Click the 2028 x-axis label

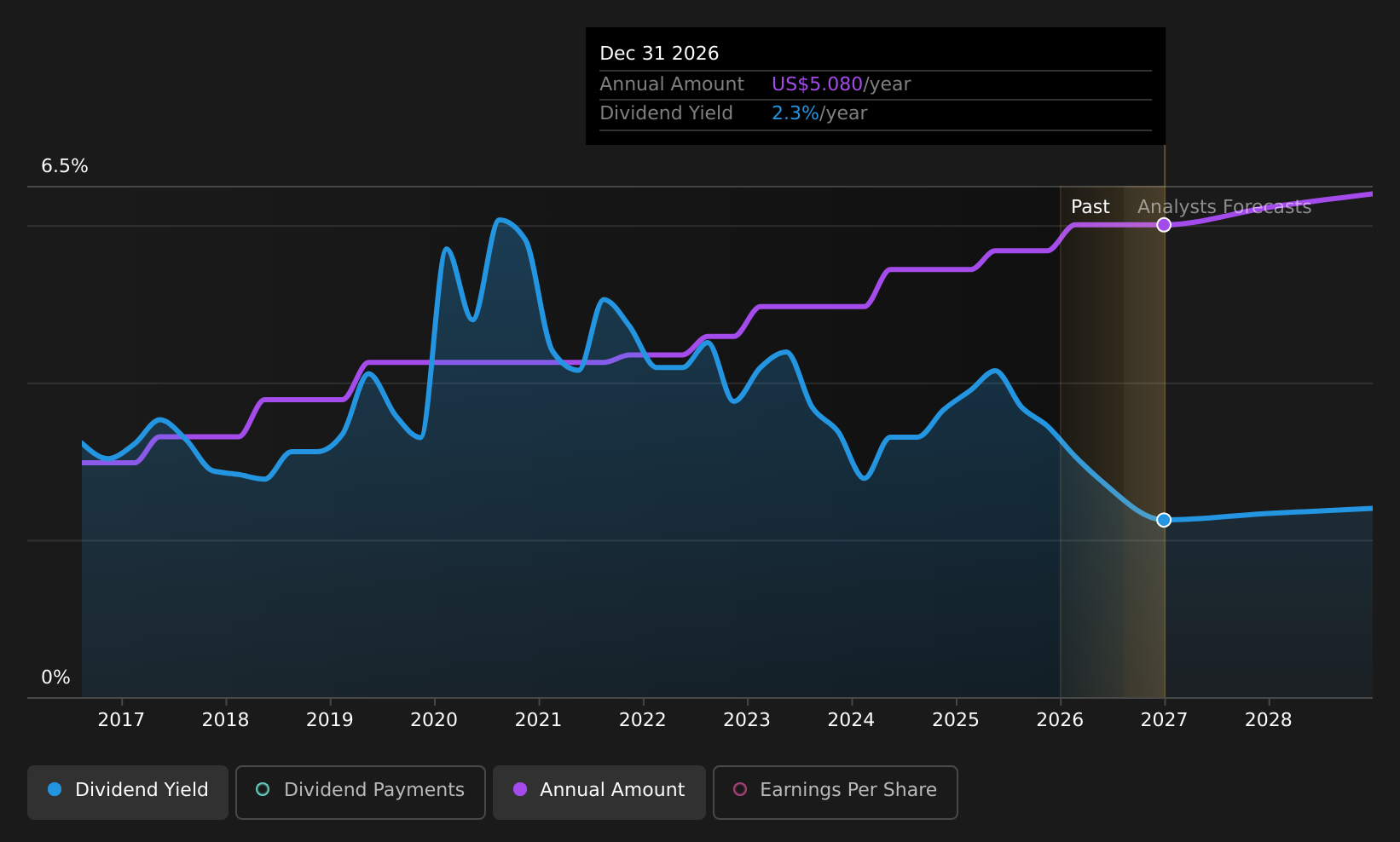[x=1269, y=720]
